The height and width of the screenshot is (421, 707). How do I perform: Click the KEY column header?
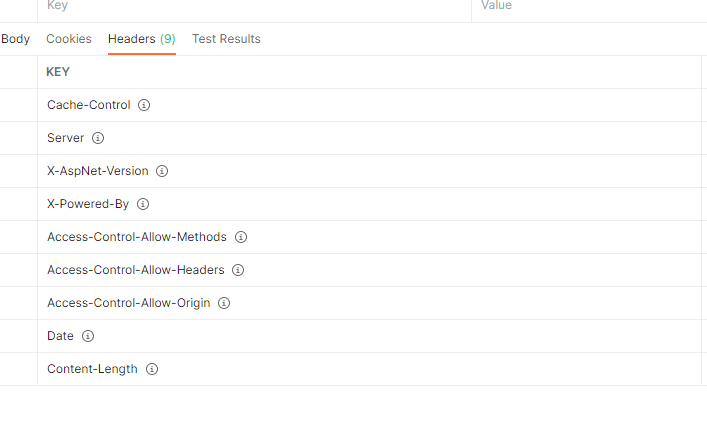[58, 72]
